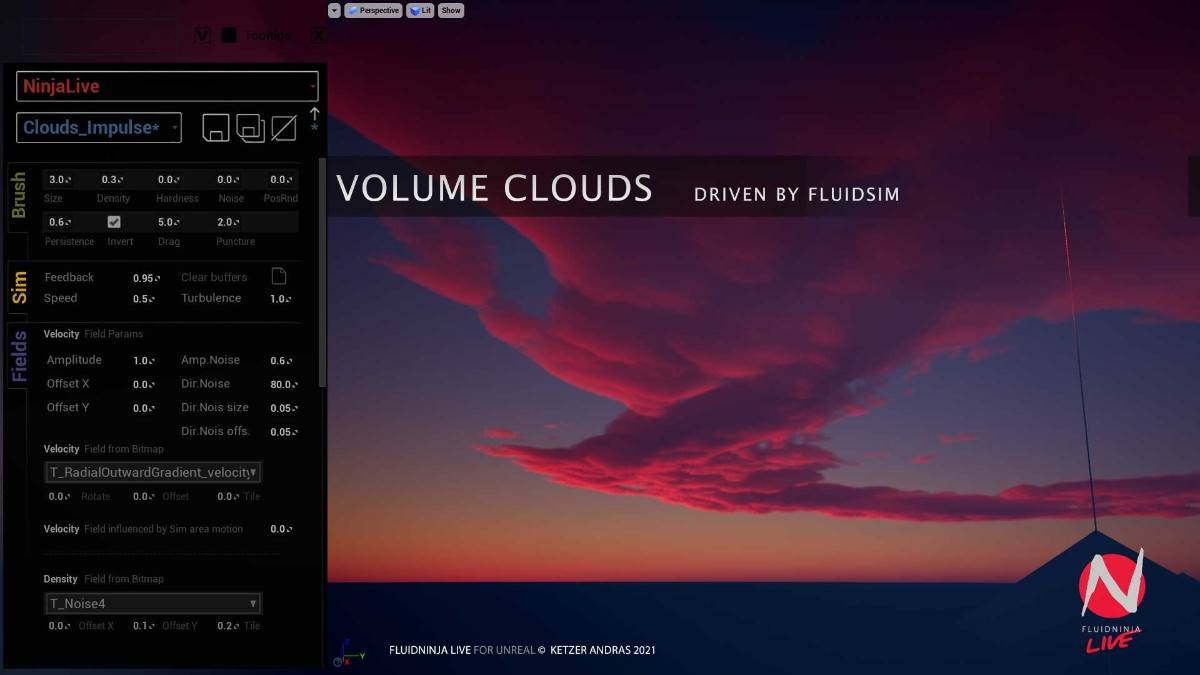Click the Amp.Noise value 0.6
1200x675 pixels.
281,360
